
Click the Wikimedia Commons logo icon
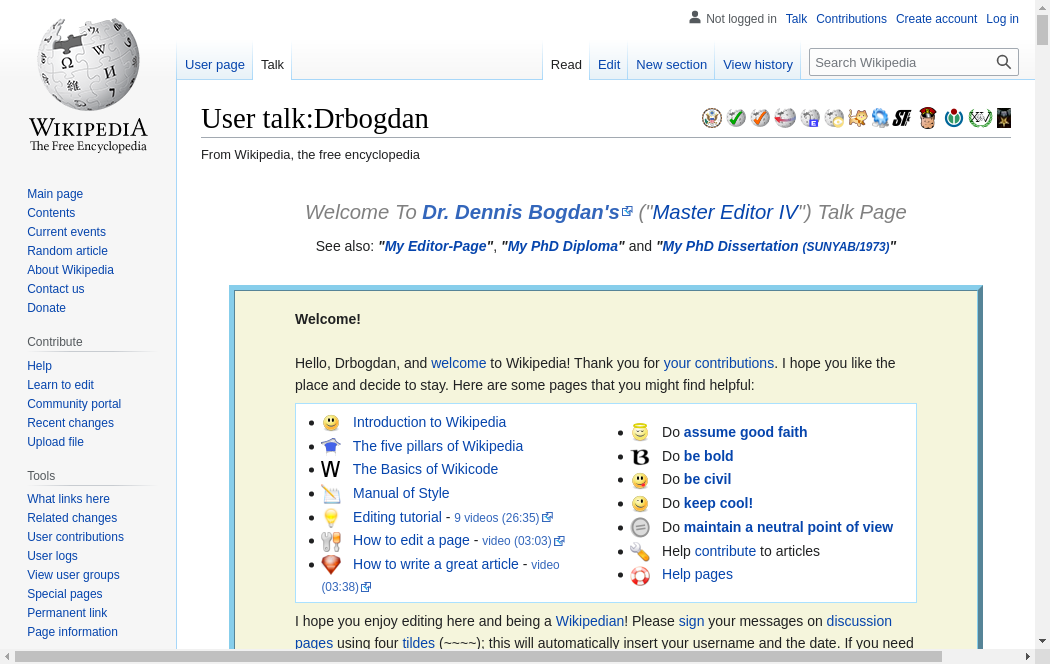click(x=954, y=118)
